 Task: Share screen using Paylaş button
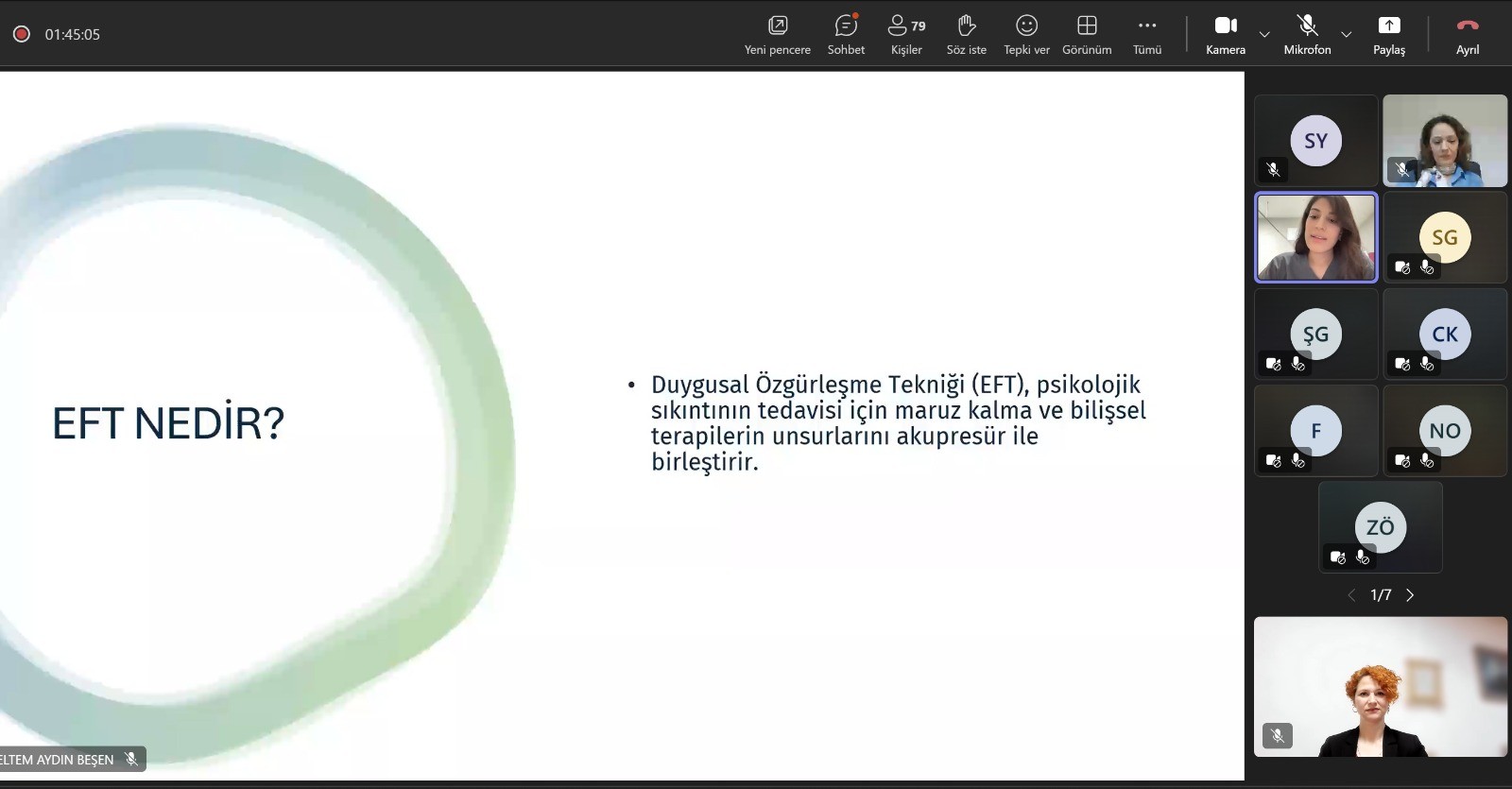click(x=1388, y=34)
